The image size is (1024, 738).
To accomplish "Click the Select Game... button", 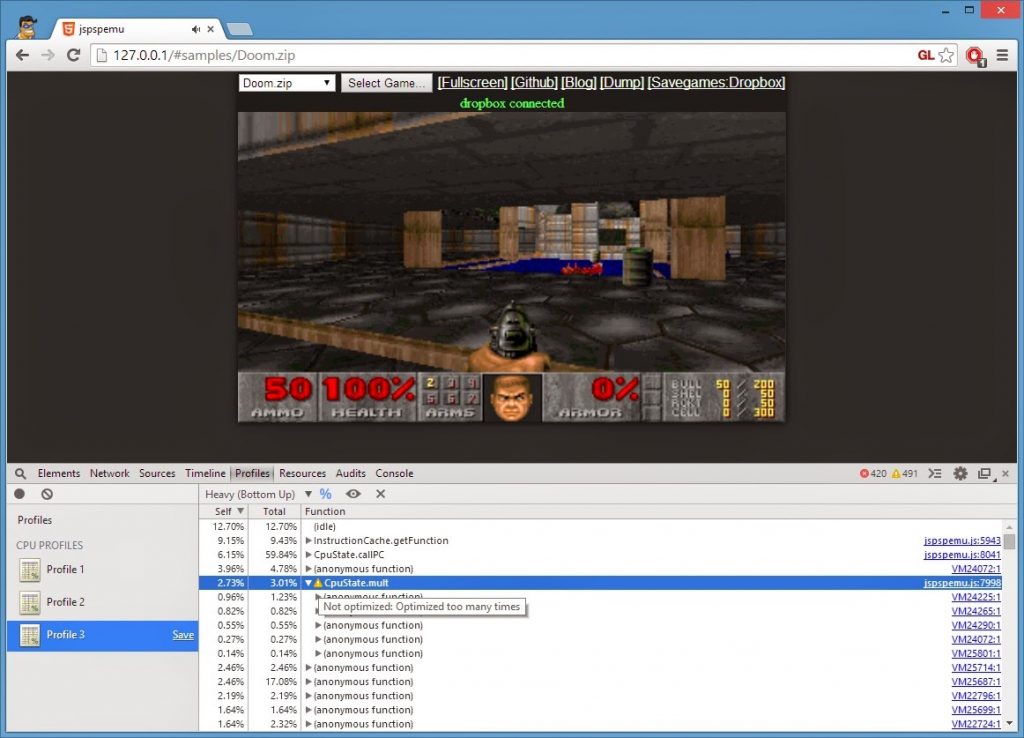I will tap(387, 83).
